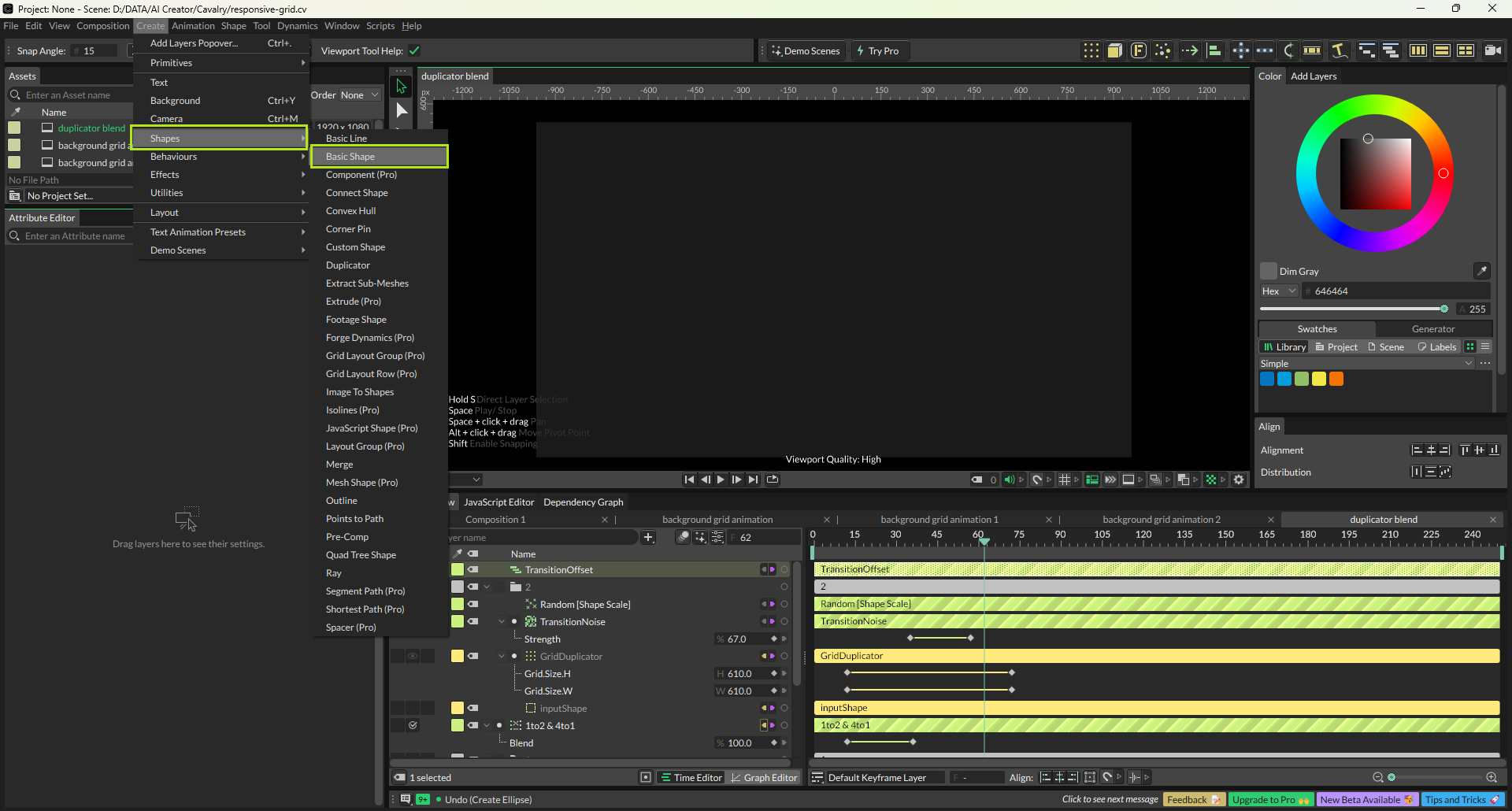Toggle the audio speaker icon on
This screenshot has height=811, width=1512.
[1009, 480]
